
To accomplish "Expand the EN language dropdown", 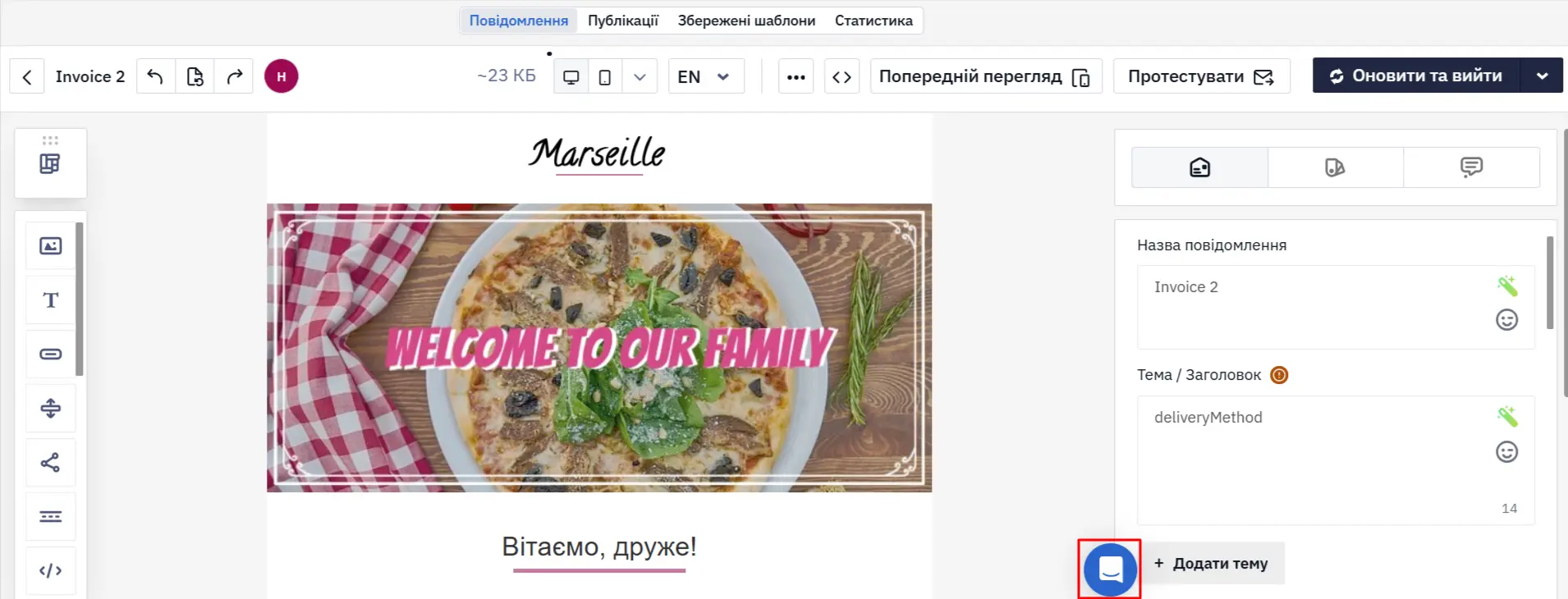I will 706,76.
